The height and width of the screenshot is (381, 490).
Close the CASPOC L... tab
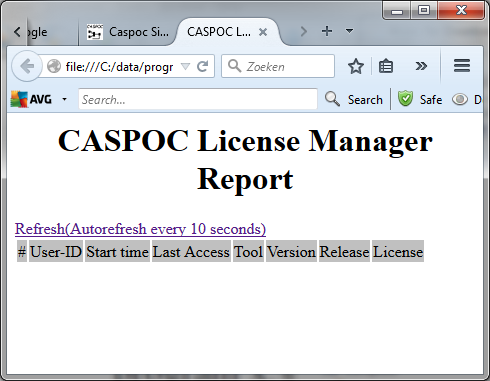coord(263,32)
